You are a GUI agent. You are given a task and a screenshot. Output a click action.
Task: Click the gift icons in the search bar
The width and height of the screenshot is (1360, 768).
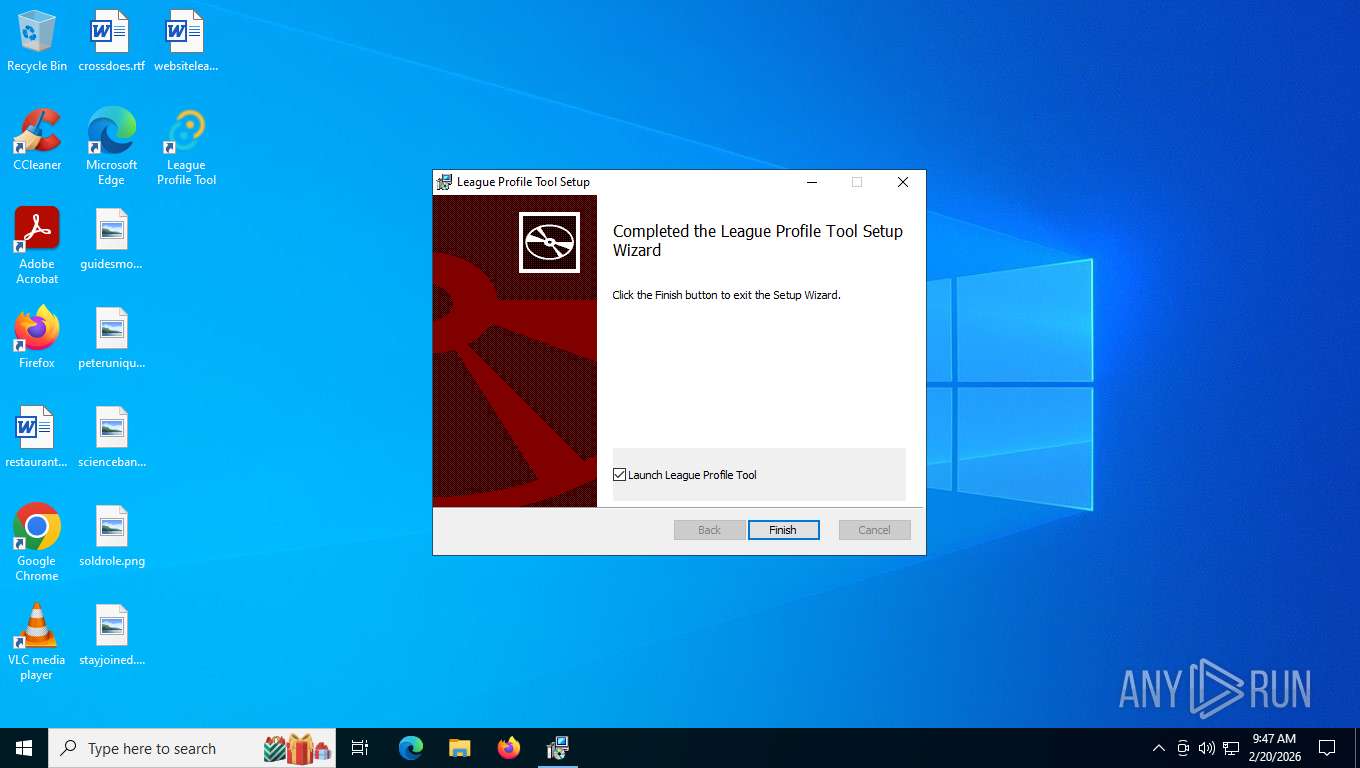(297, 748)
